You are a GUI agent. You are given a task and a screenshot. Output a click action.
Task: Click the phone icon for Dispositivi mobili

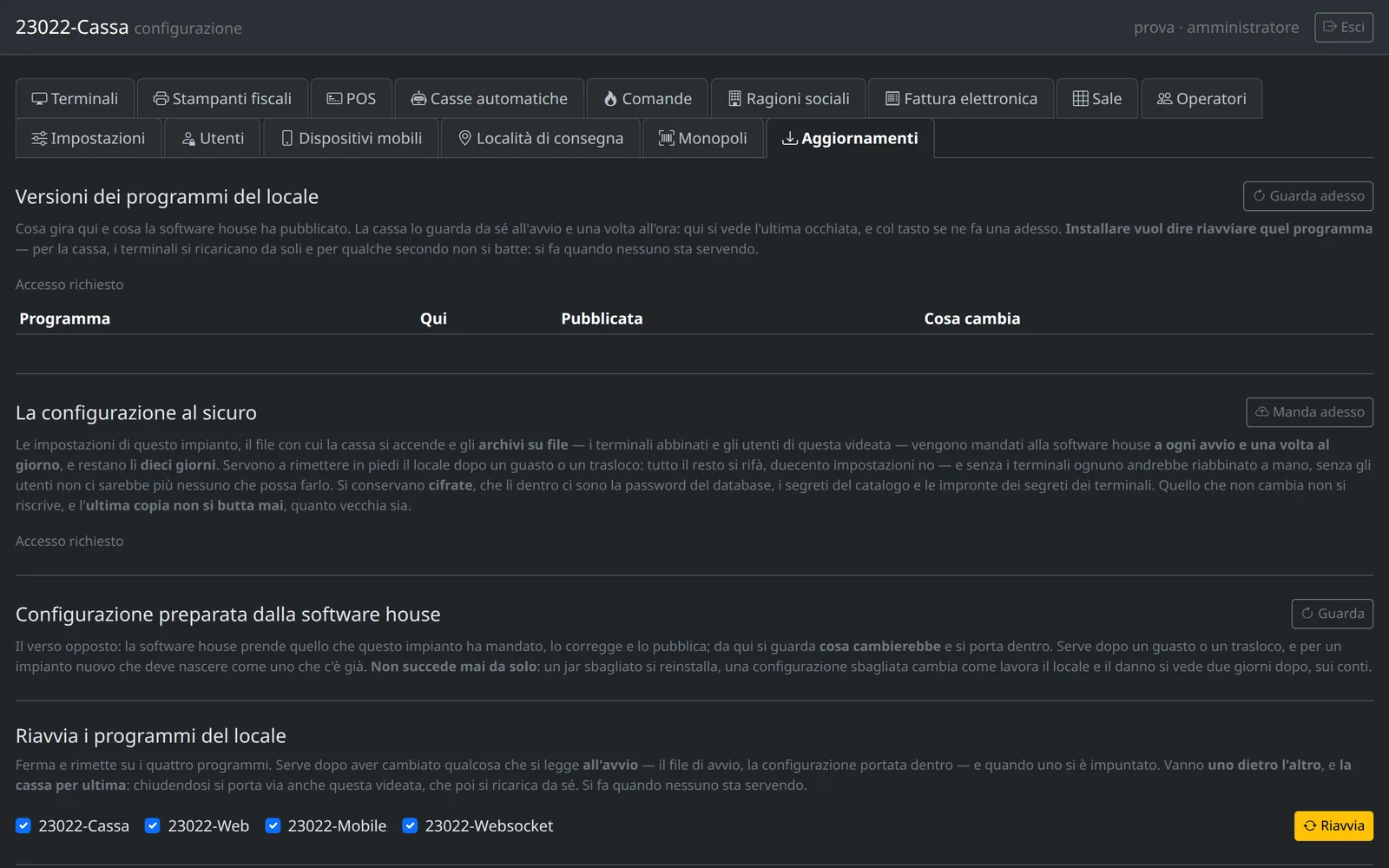pyautogui.click(x=287, y=138)
